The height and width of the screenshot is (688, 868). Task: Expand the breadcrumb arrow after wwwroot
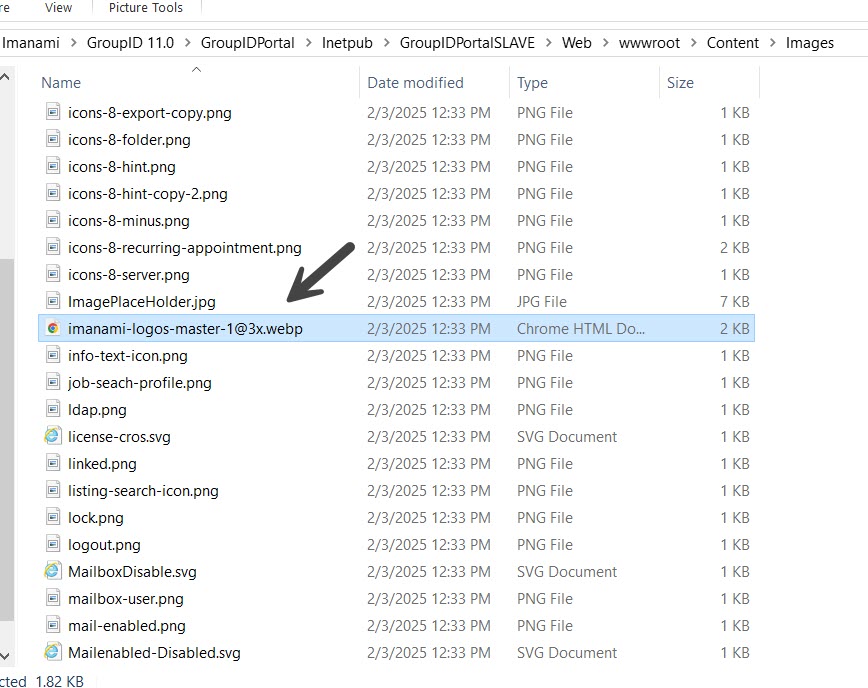pyautogui.click(x=692, y=43)
